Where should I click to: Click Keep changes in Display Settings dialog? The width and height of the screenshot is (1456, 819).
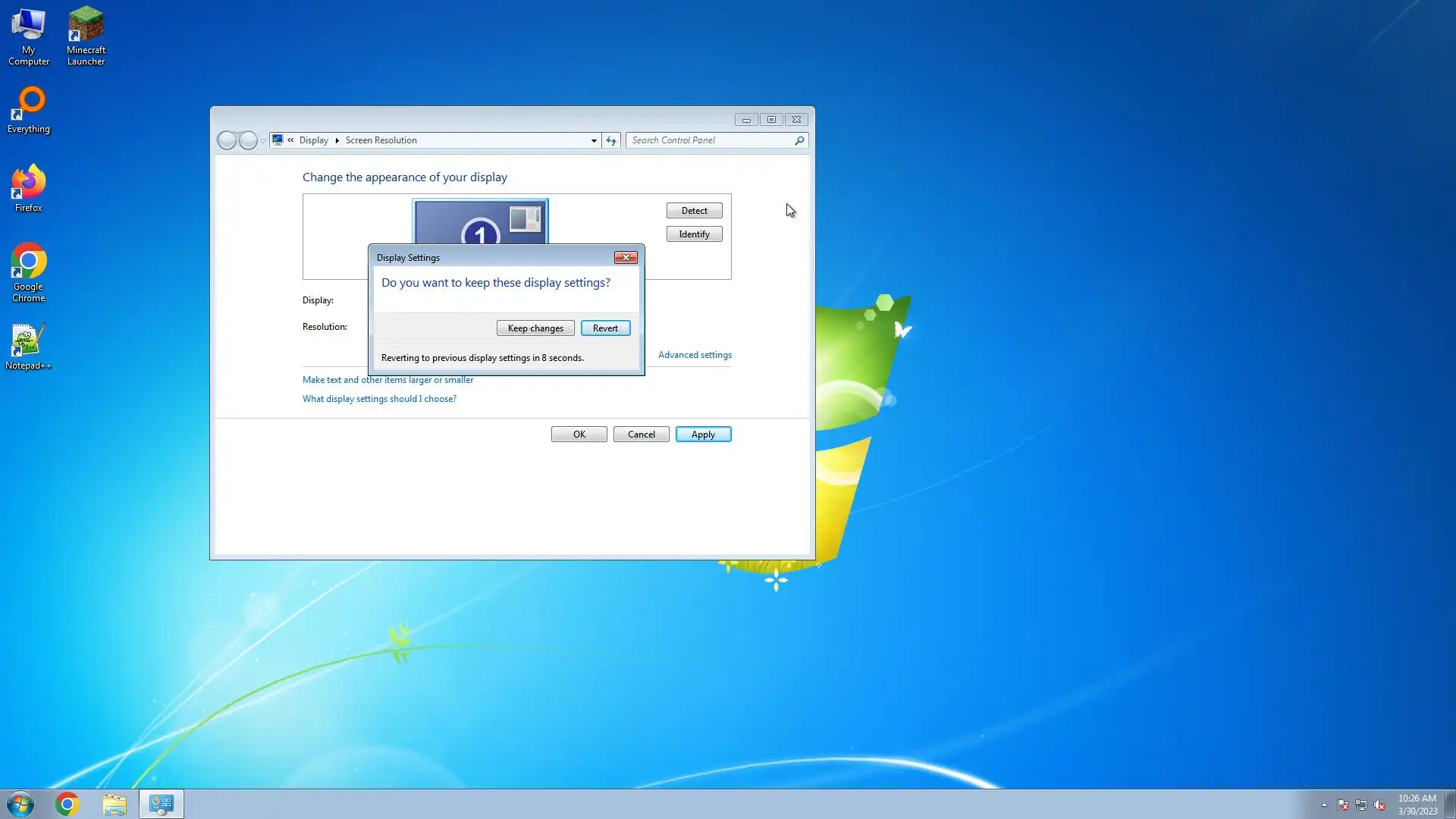535,328
